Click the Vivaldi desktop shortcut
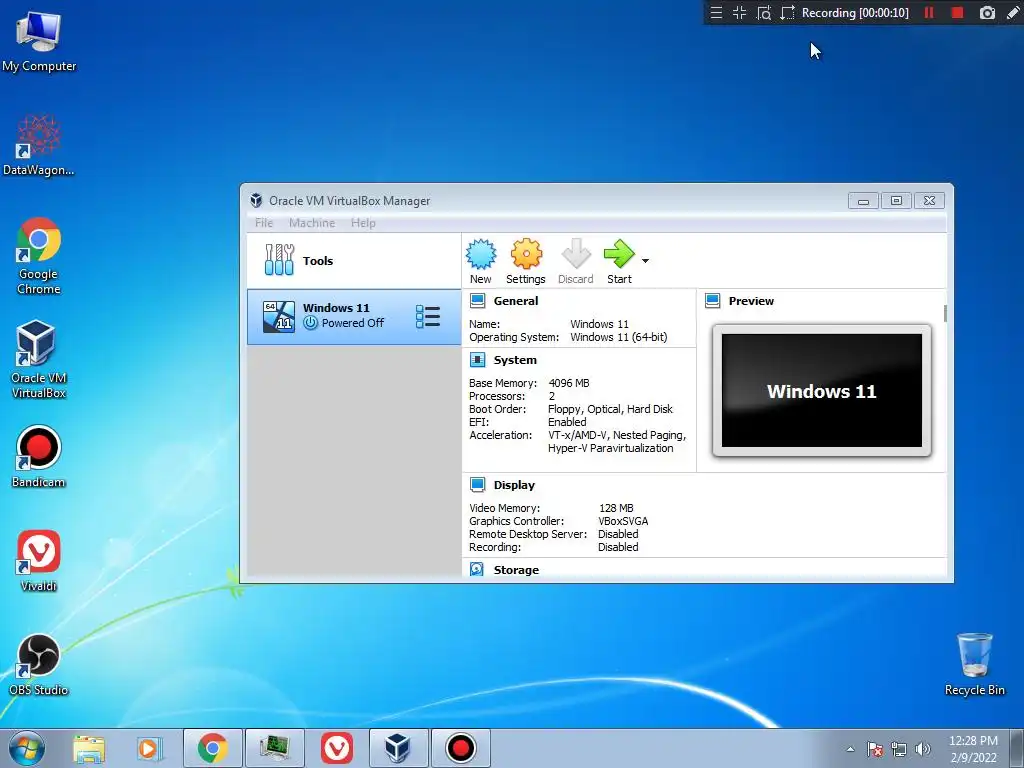 39,560
